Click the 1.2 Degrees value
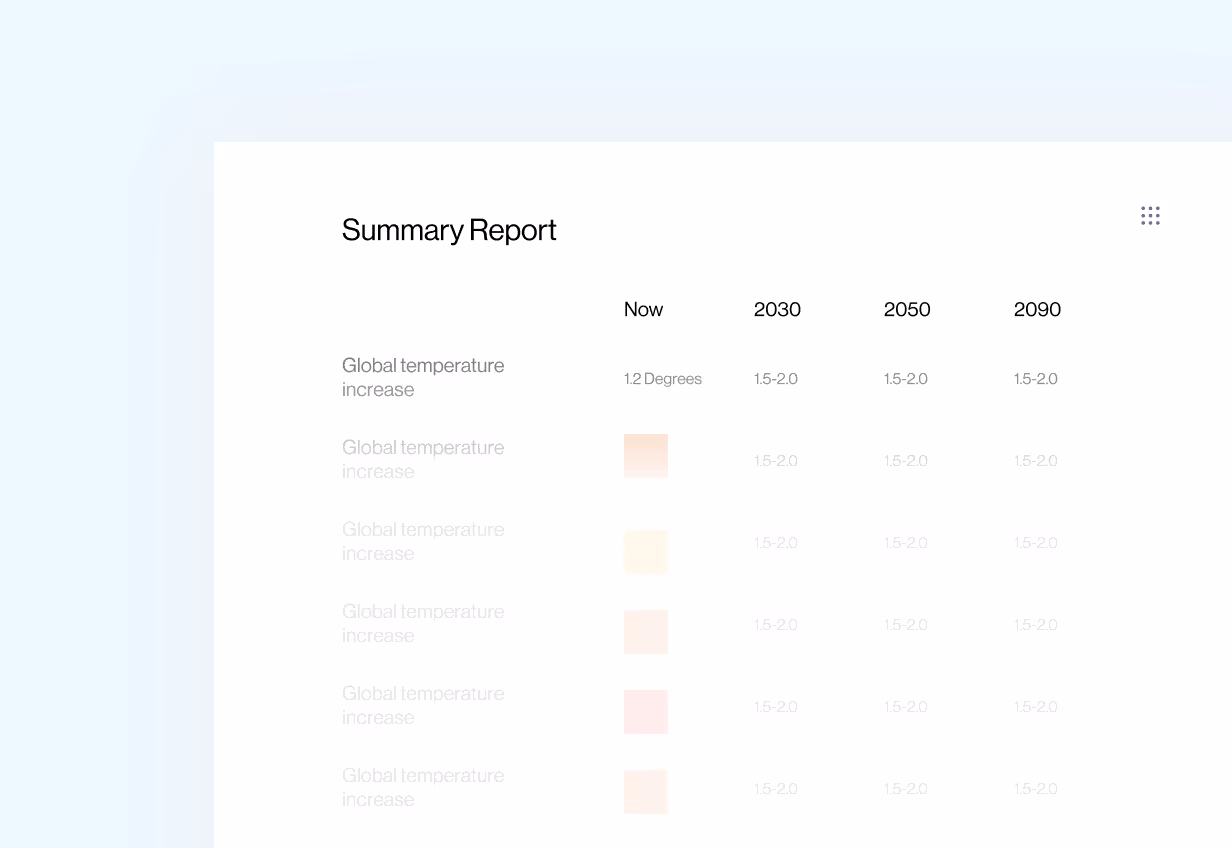 coord(663,379)
